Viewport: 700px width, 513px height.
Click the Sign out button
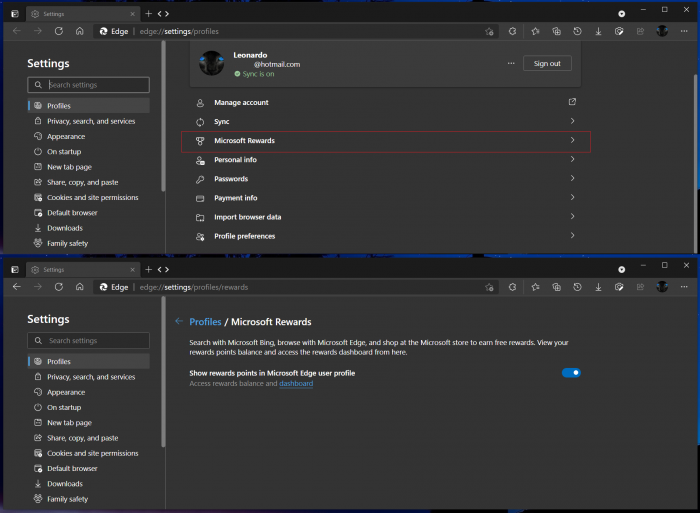(547, 63)
